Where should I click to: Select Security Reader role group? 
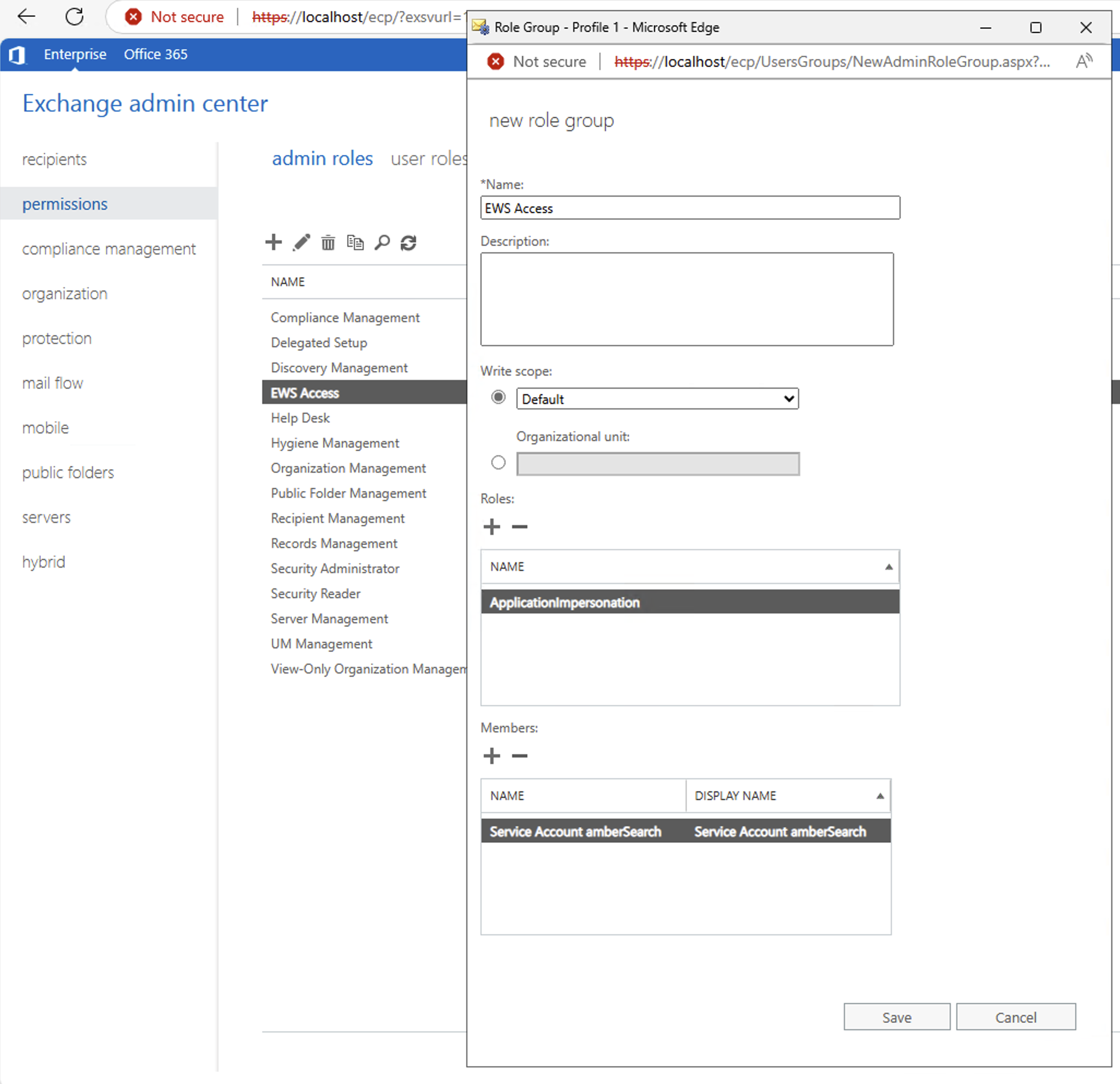tap(315, 594)
